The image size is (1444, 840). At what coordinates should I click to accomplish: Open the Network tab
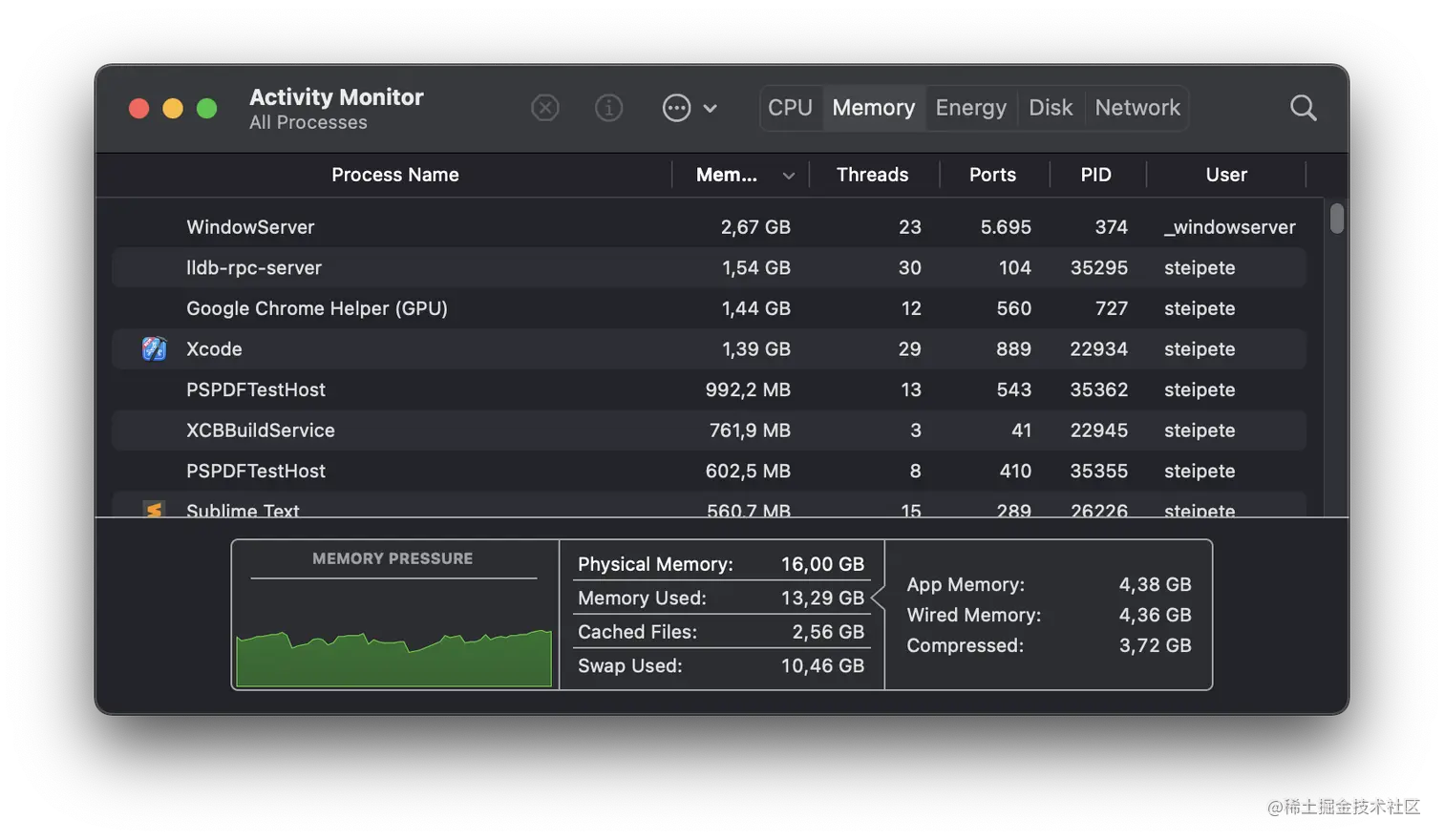(1137, 108)
